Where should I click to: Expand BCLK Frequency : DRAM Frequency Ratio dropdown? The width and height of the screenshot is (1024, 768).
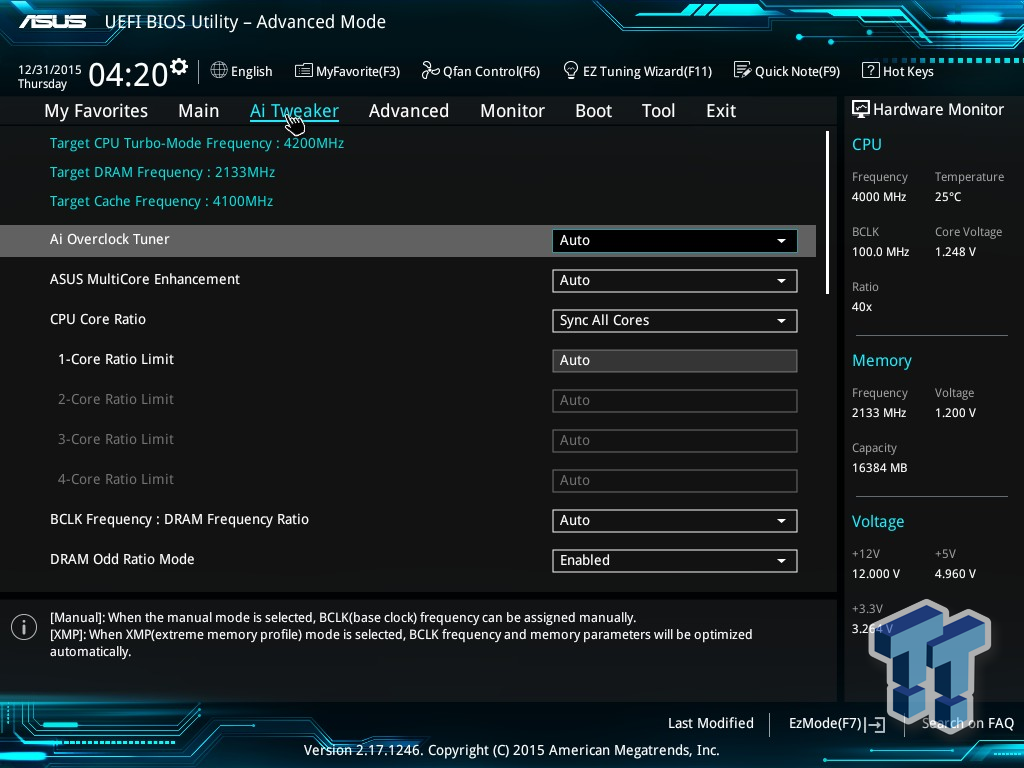pyautogui.click(x=675, y=520)
